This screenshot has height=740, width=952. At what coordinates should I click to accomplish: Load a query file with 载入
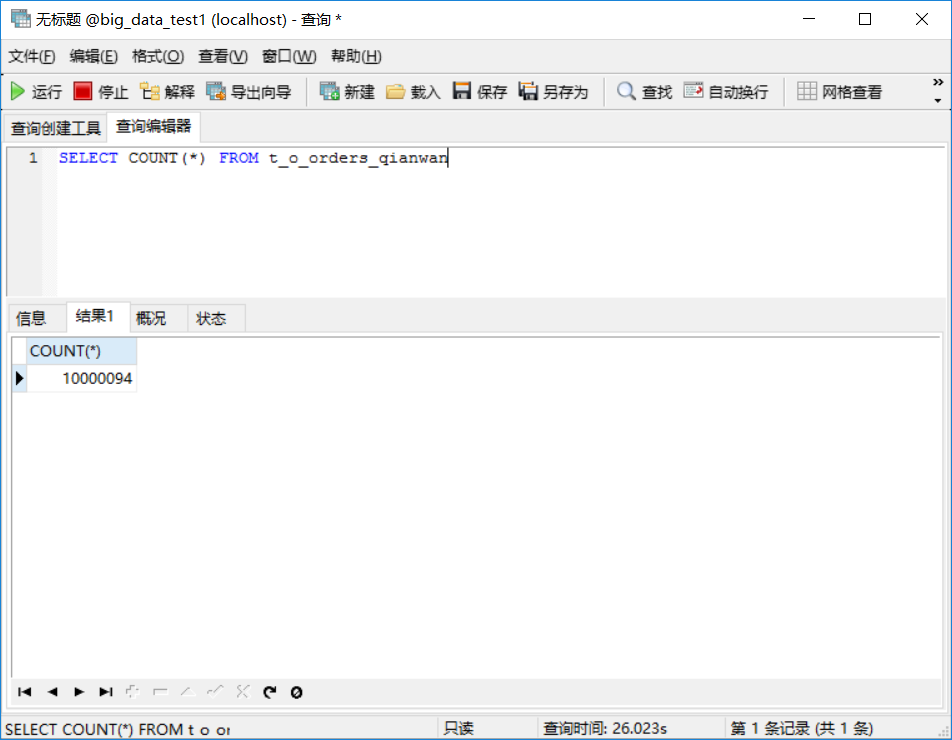pos(408,90)
